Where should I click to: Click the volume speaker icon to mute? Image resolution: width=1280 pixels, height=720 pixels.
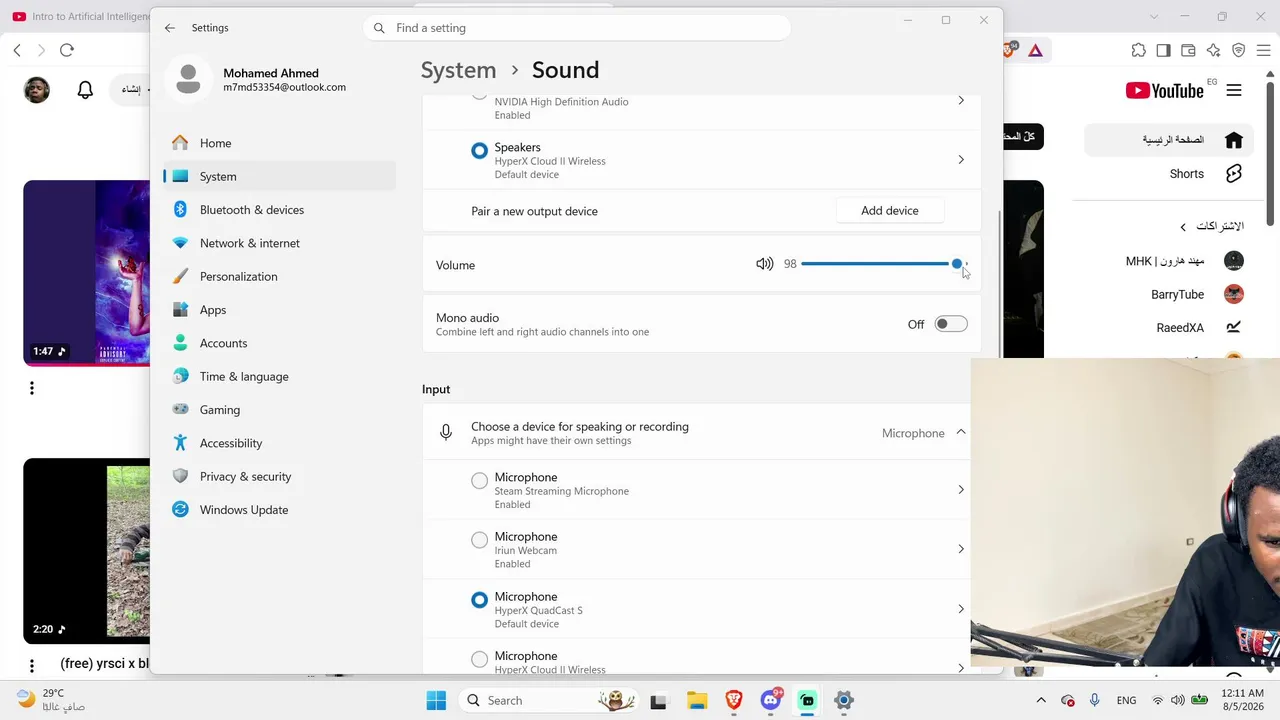765,264
